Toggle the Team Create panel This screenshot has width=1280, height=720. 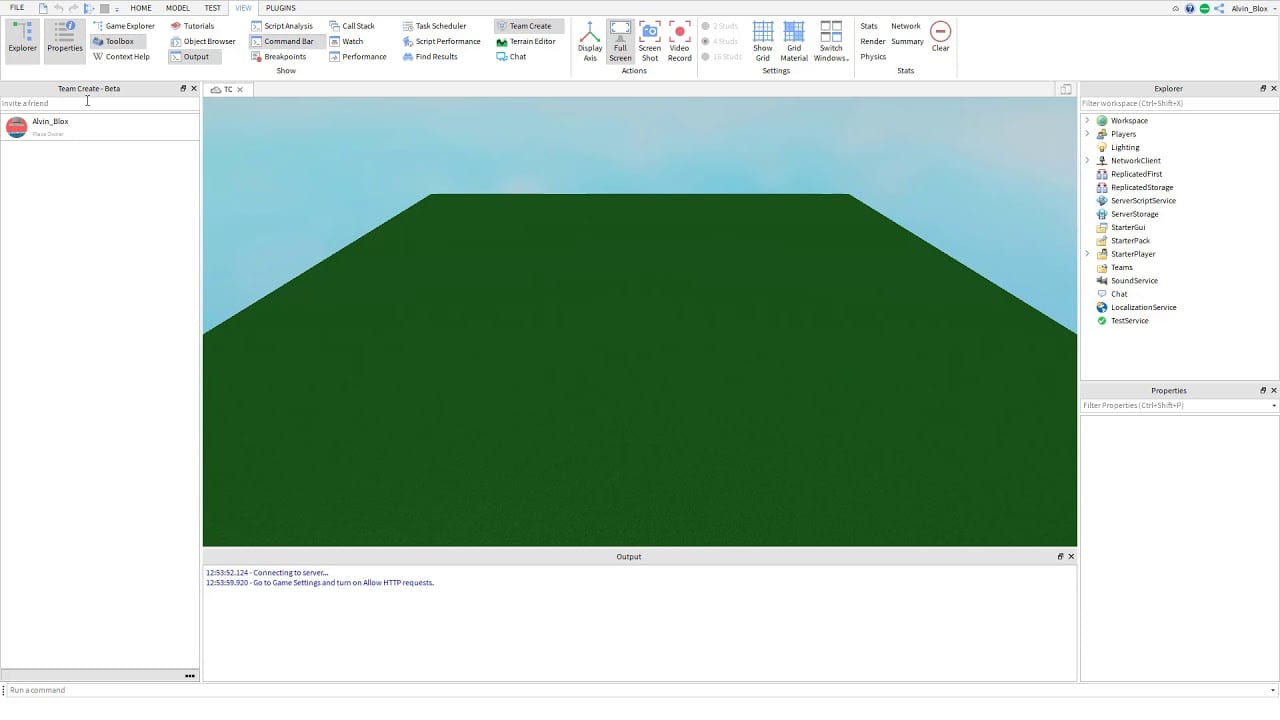529,26
